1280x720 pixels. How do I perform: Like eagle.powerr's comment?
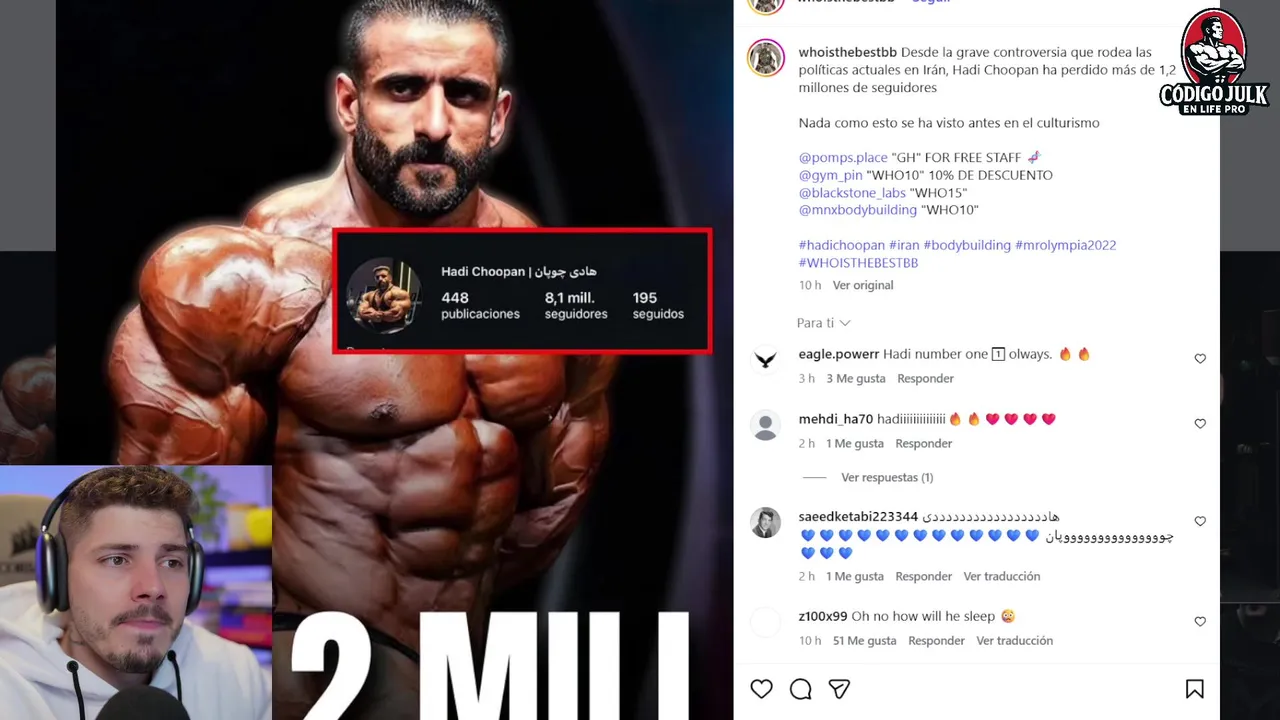(x=1200, y=359)
